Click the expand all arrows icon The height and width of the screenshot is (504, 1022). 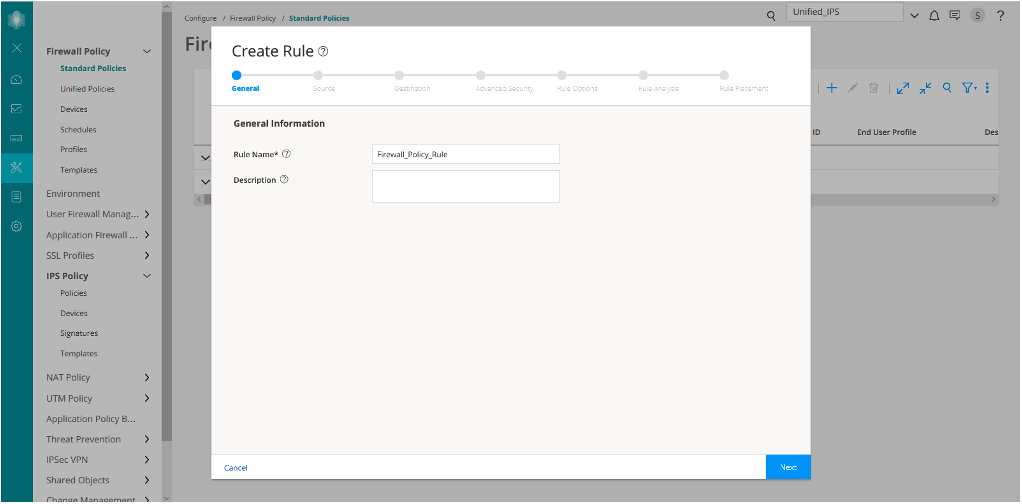pyautogui.click(x=902, y=88)
